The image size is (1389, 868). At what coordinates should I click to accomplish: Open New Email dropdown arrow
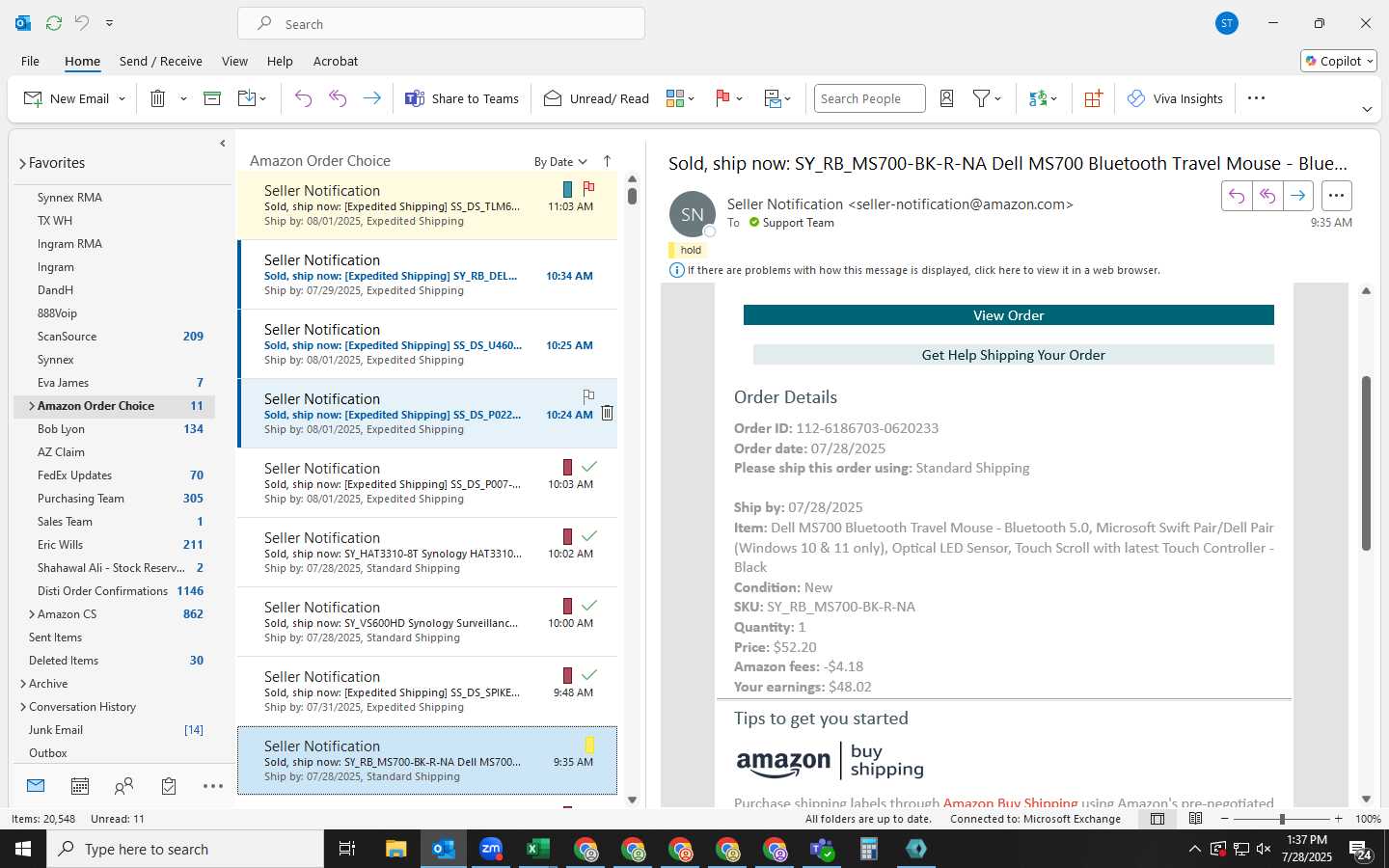[x=123, y=98]
